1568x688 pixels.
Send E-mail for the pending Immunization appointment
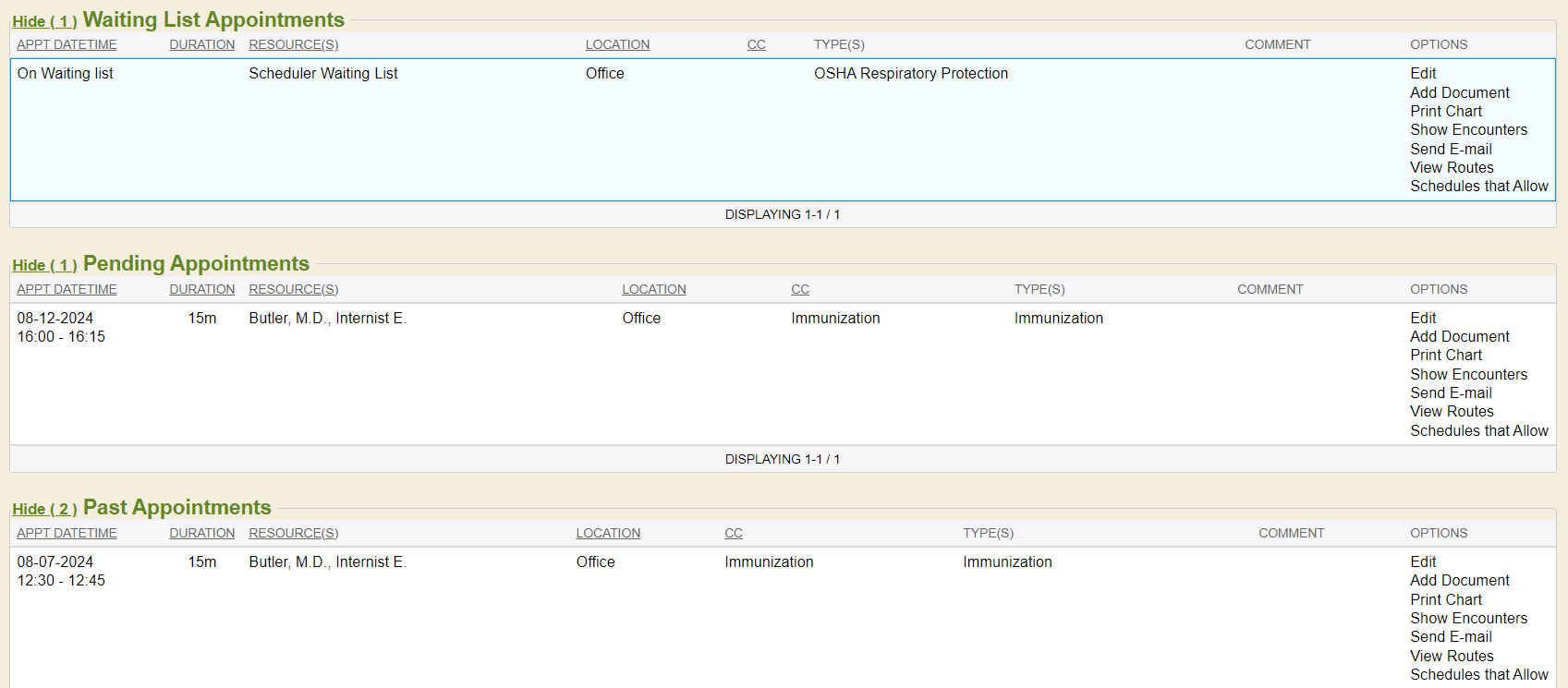coord(1451,392)
